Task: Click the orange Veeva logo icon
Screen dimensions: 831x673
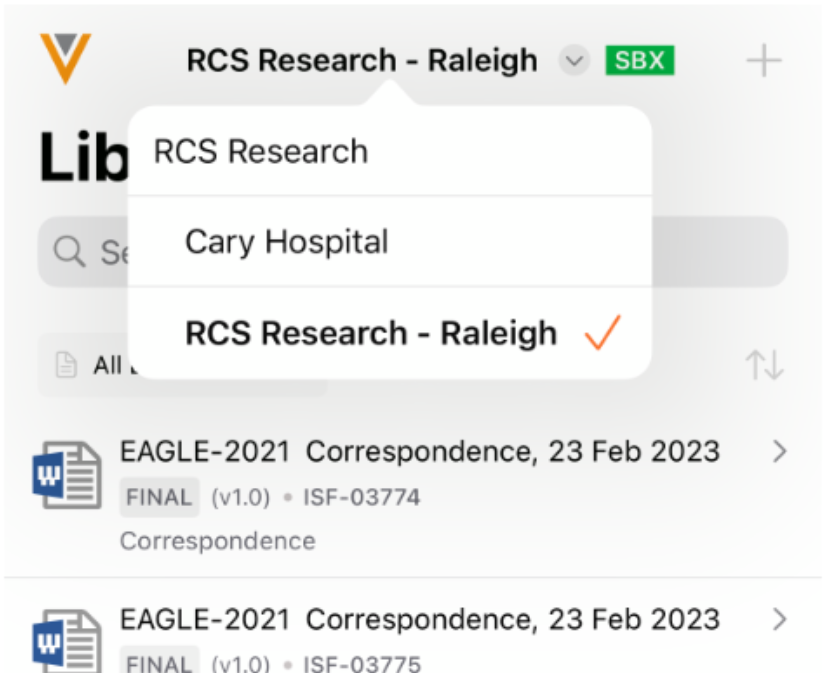Action: tap(66, 57)
